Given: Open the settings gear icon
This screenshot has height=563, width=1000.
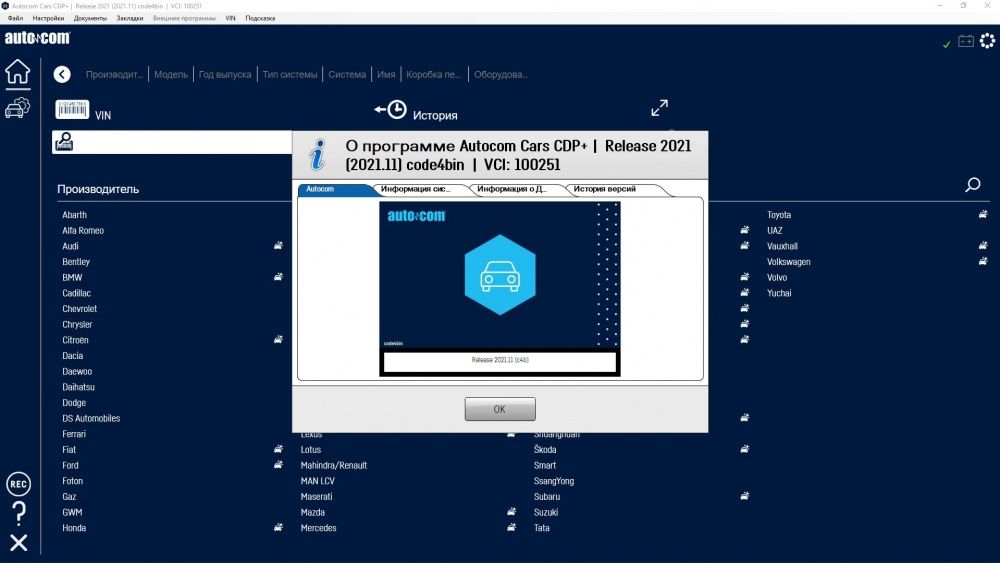Looking at the screenshot, I should pos(987,41).
